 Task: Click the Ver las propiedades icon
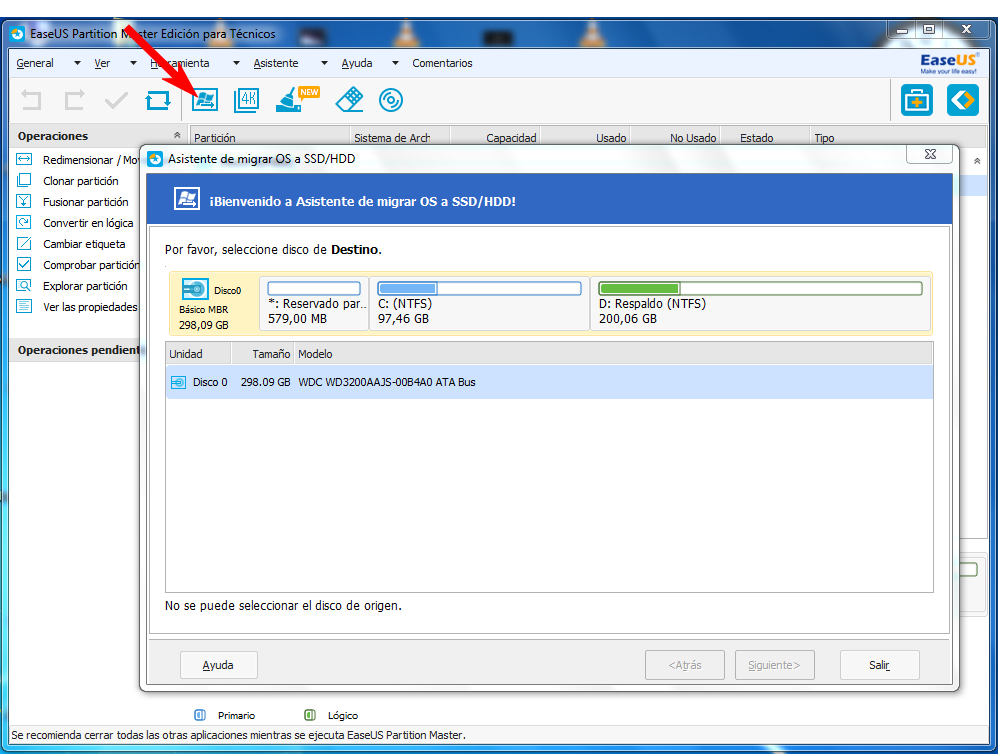(x=24, y=306)
